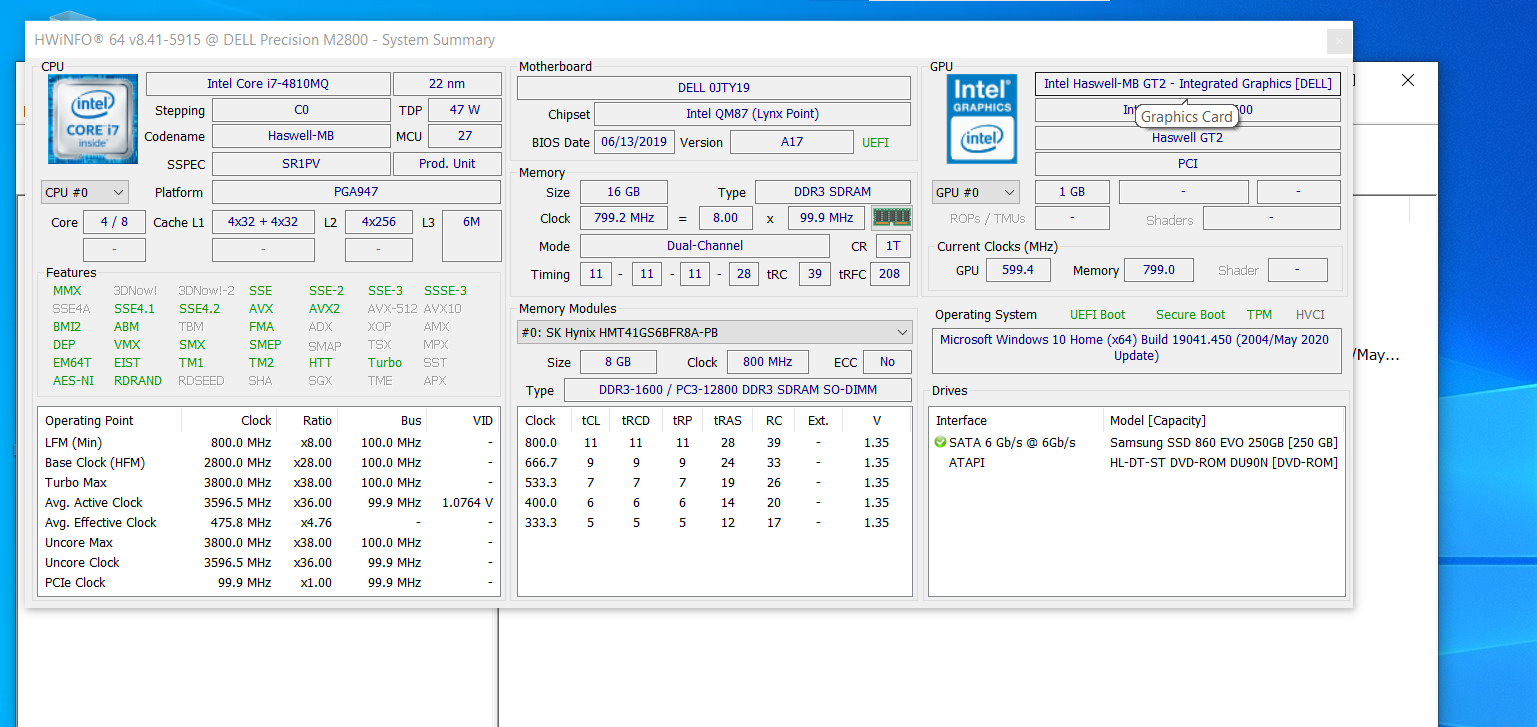This screenshot has width=1537, height=727.
Task: Click the memory multiplier value 8.00
Action: [726, 218]
